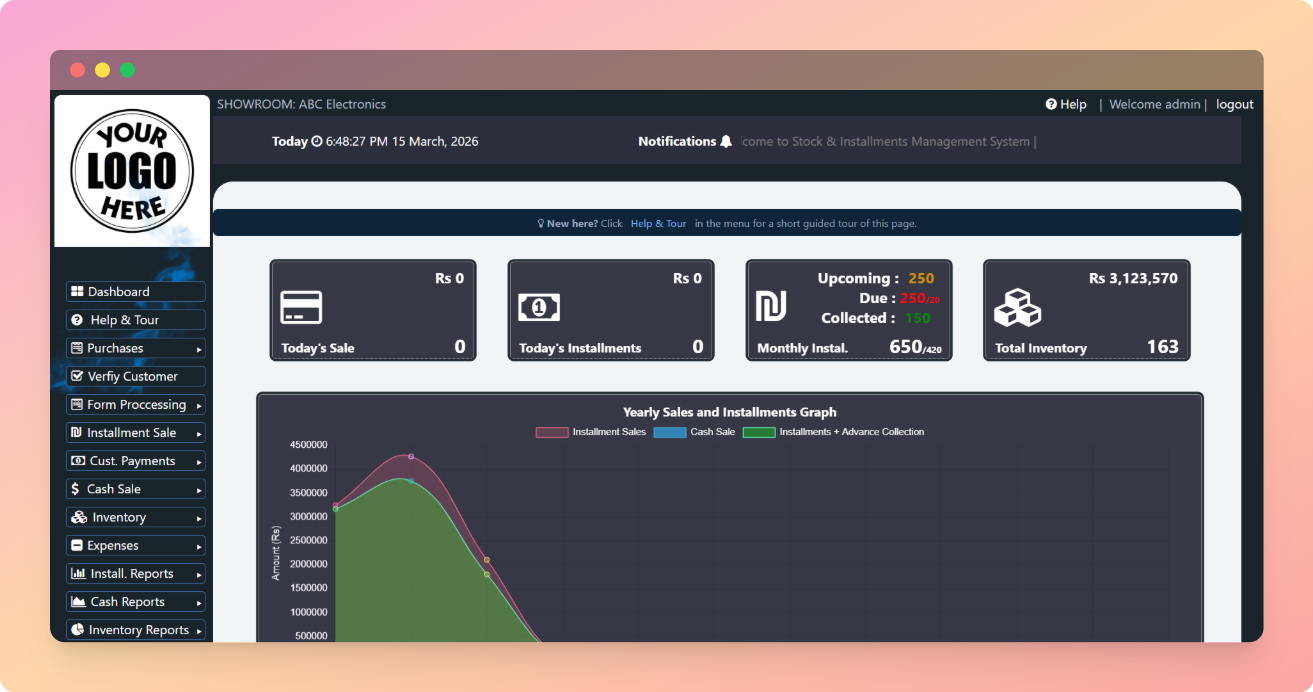Image resolution: width=1313 pixels, height=692 pixels.
Task: Click the Dashboard grid icon in sidebar
Action: 79,291
